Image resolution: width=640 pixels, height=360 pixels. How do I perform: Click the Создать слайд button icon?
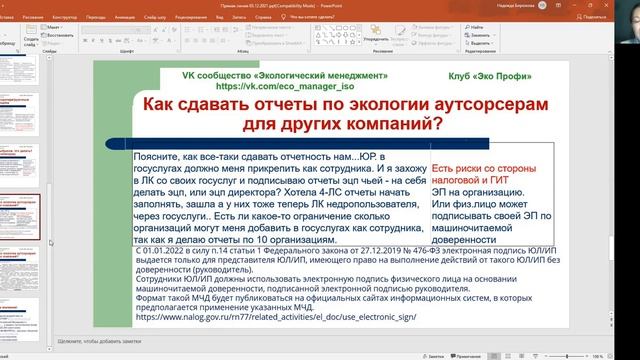click(31, 29)
